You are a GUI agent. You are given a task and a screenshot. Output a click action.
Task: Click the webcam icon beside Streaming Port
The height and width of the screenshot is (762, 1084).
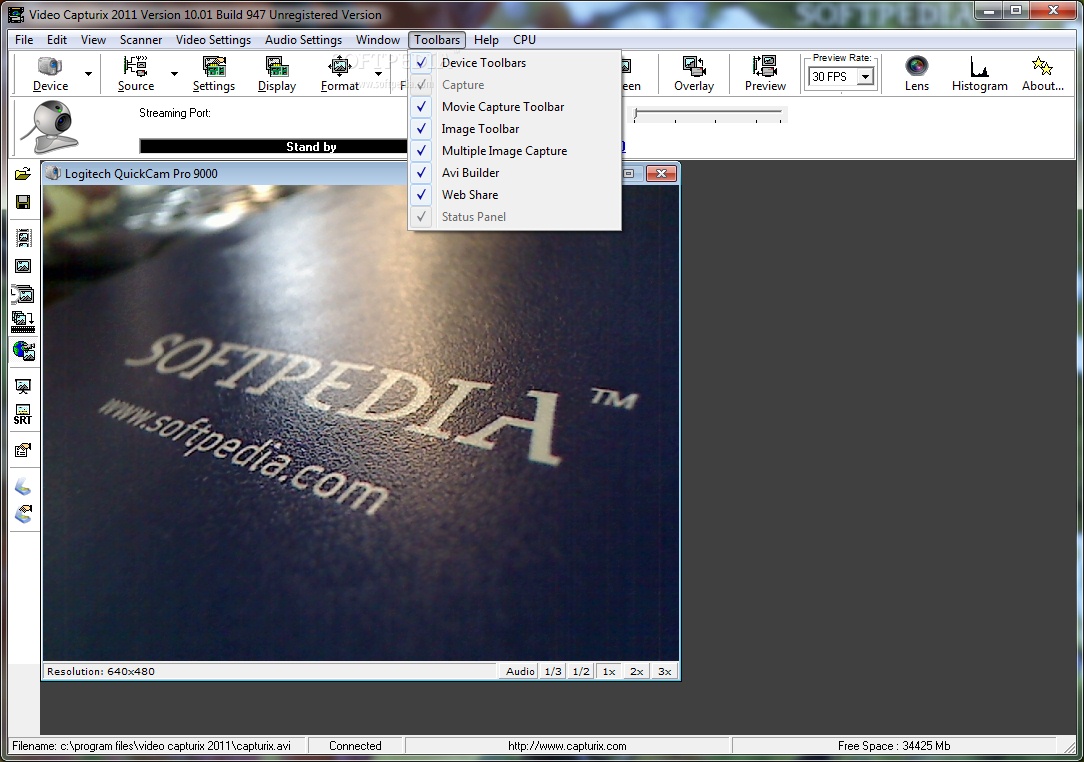[x=50, y=127]
